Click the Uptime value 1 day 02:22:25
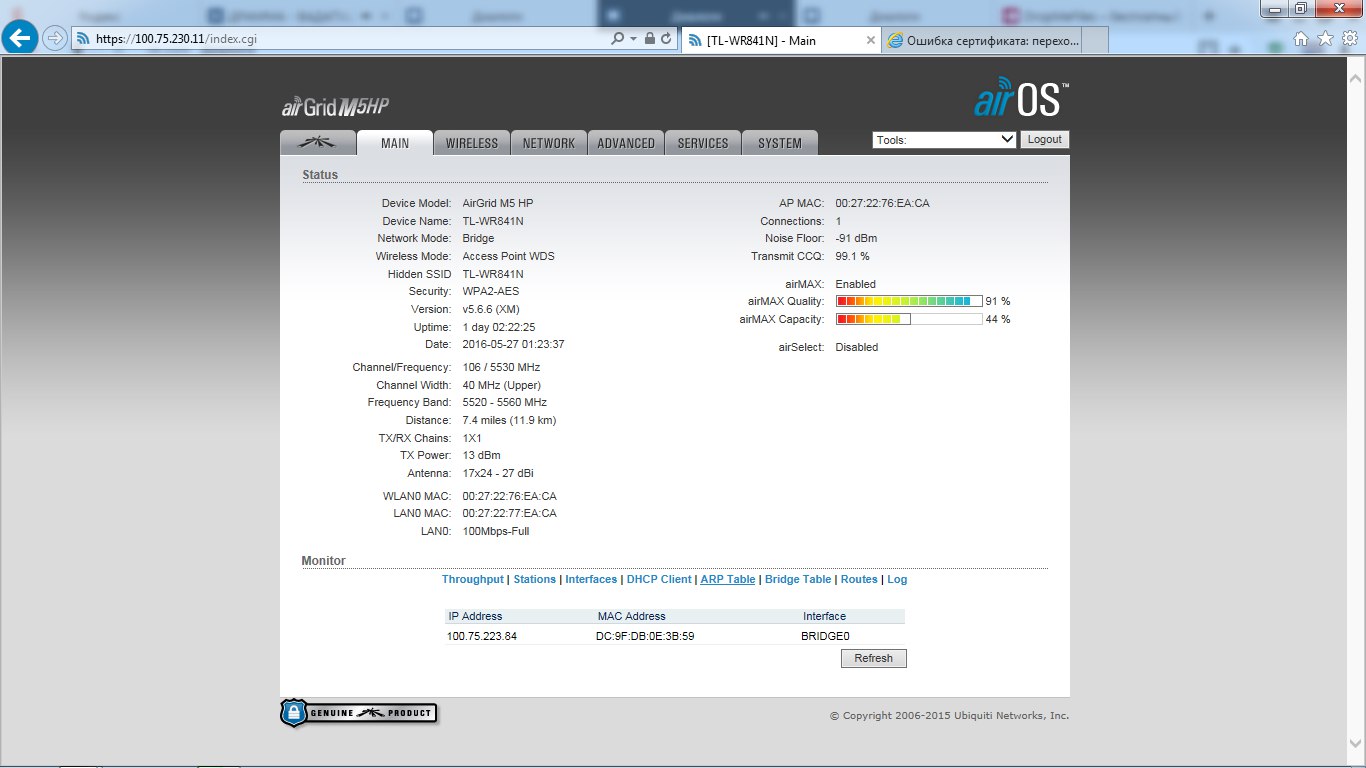 pyautogui.click(x=499, y=327)
